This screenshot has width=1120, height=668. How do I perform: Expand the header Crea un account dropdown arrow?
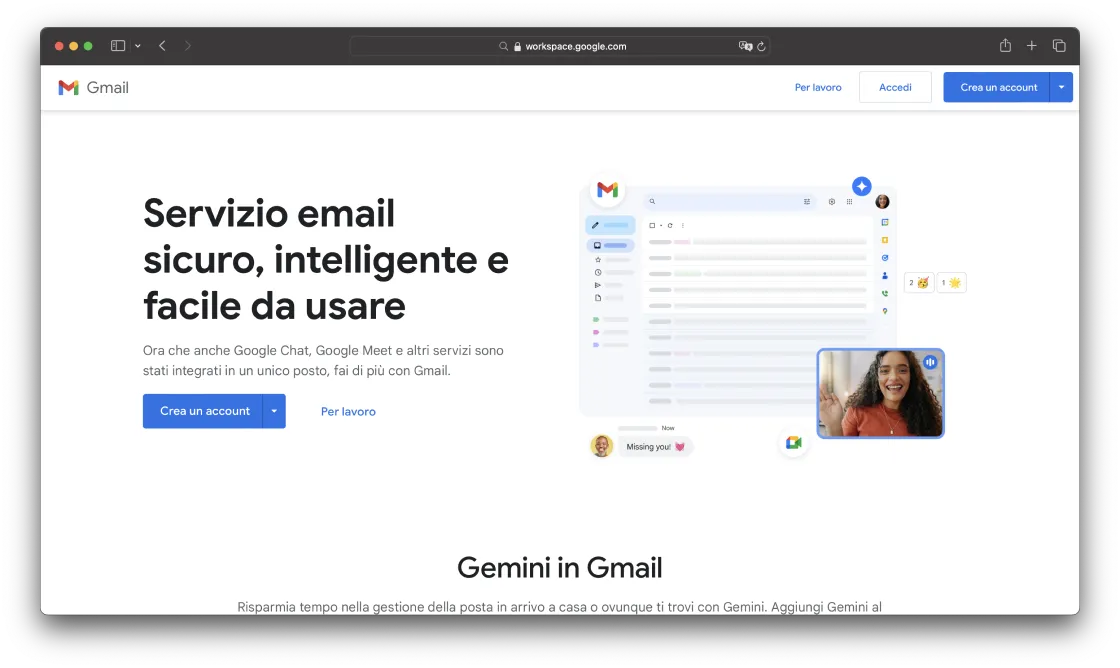[1061, 87]
